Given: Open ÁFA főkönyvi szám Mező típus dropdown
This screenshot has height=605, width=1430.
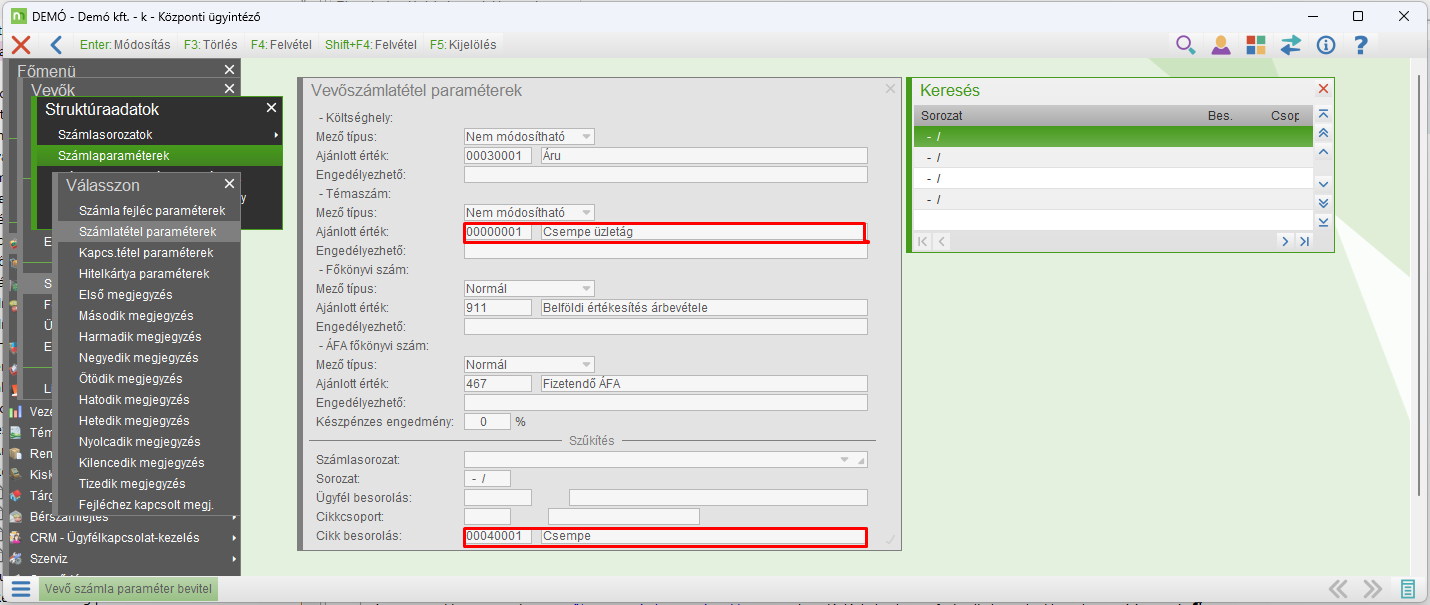Looking at the screenshot, I should [586, 364].
